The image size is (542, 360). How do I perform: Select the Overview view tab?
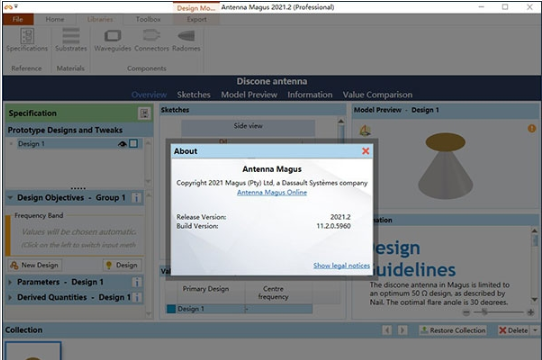pos(149,95)
